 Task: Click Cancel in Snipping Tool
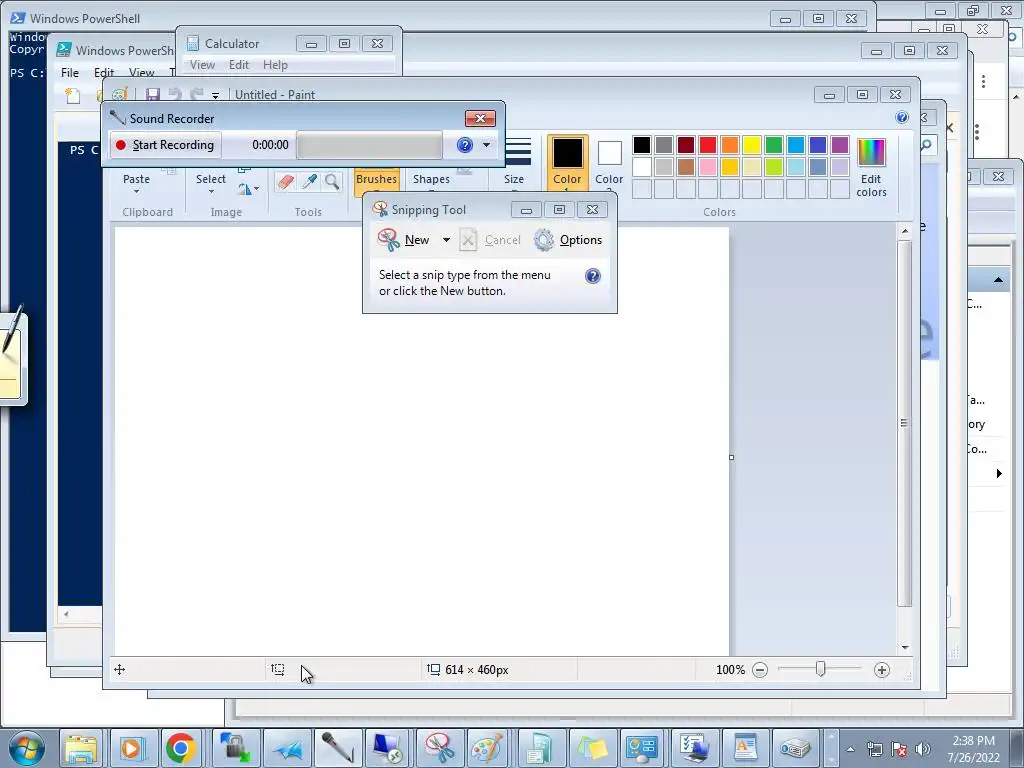[x=490, y=240]
